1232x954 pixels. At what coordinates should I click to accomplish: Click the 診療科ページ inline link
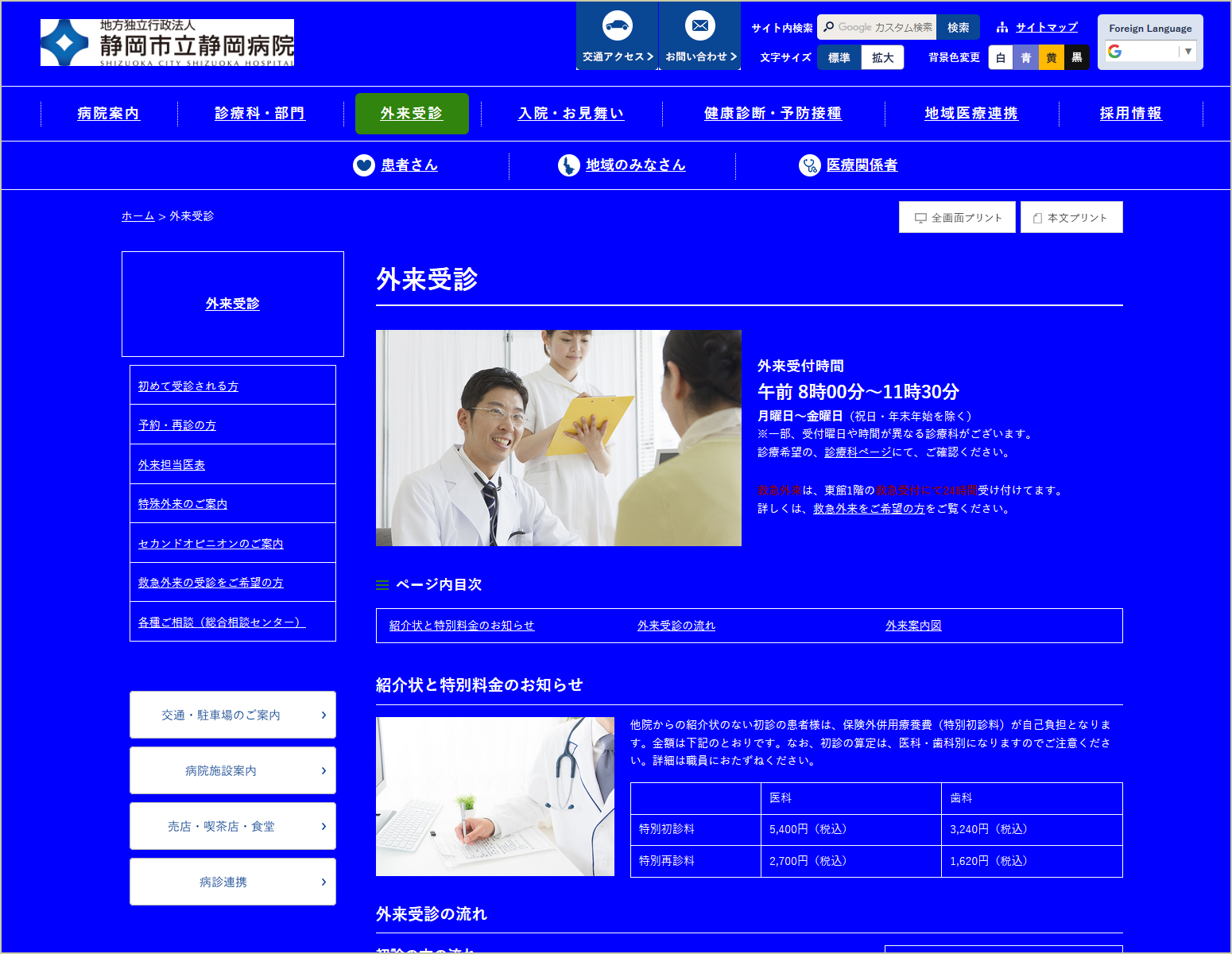coord(858,452)
